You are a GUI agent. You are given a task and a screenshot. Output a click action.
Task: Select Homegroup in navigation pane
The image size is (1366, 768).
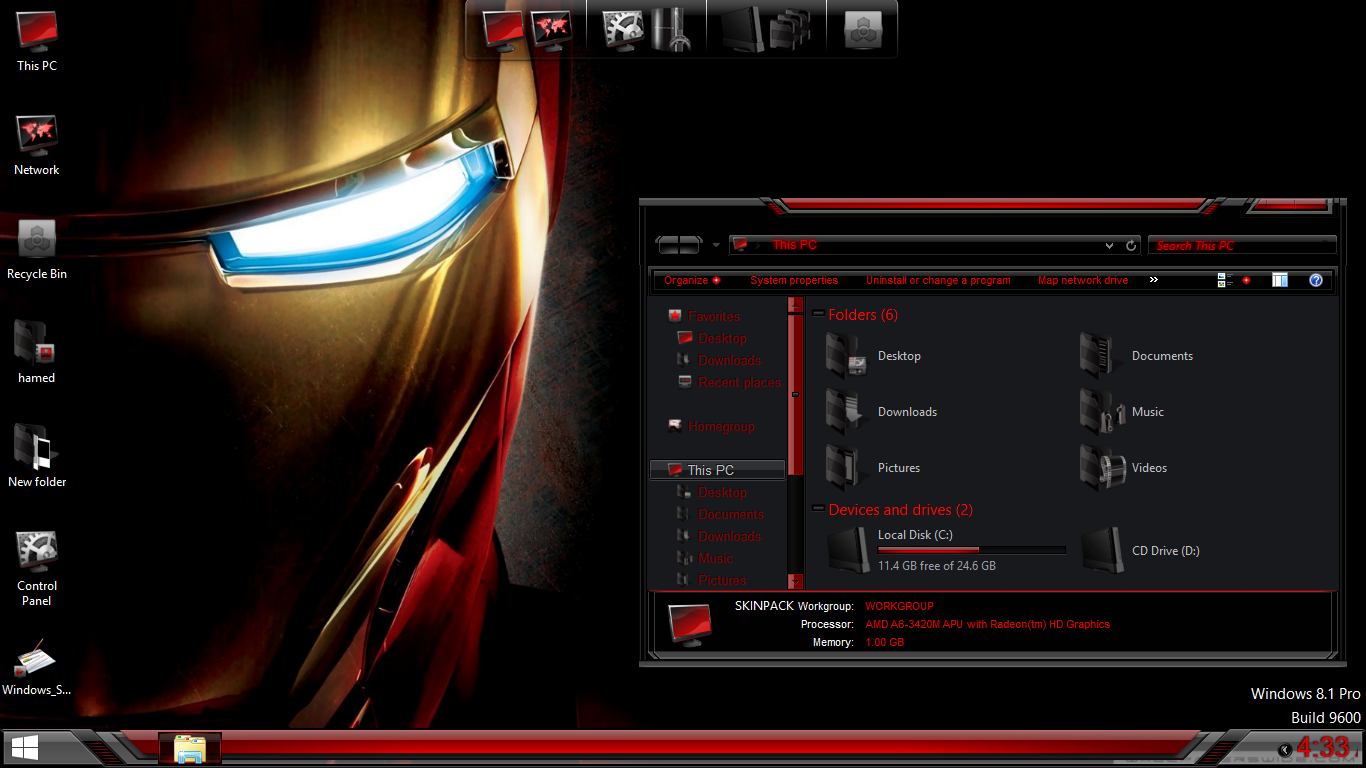[x=720, y=427]
